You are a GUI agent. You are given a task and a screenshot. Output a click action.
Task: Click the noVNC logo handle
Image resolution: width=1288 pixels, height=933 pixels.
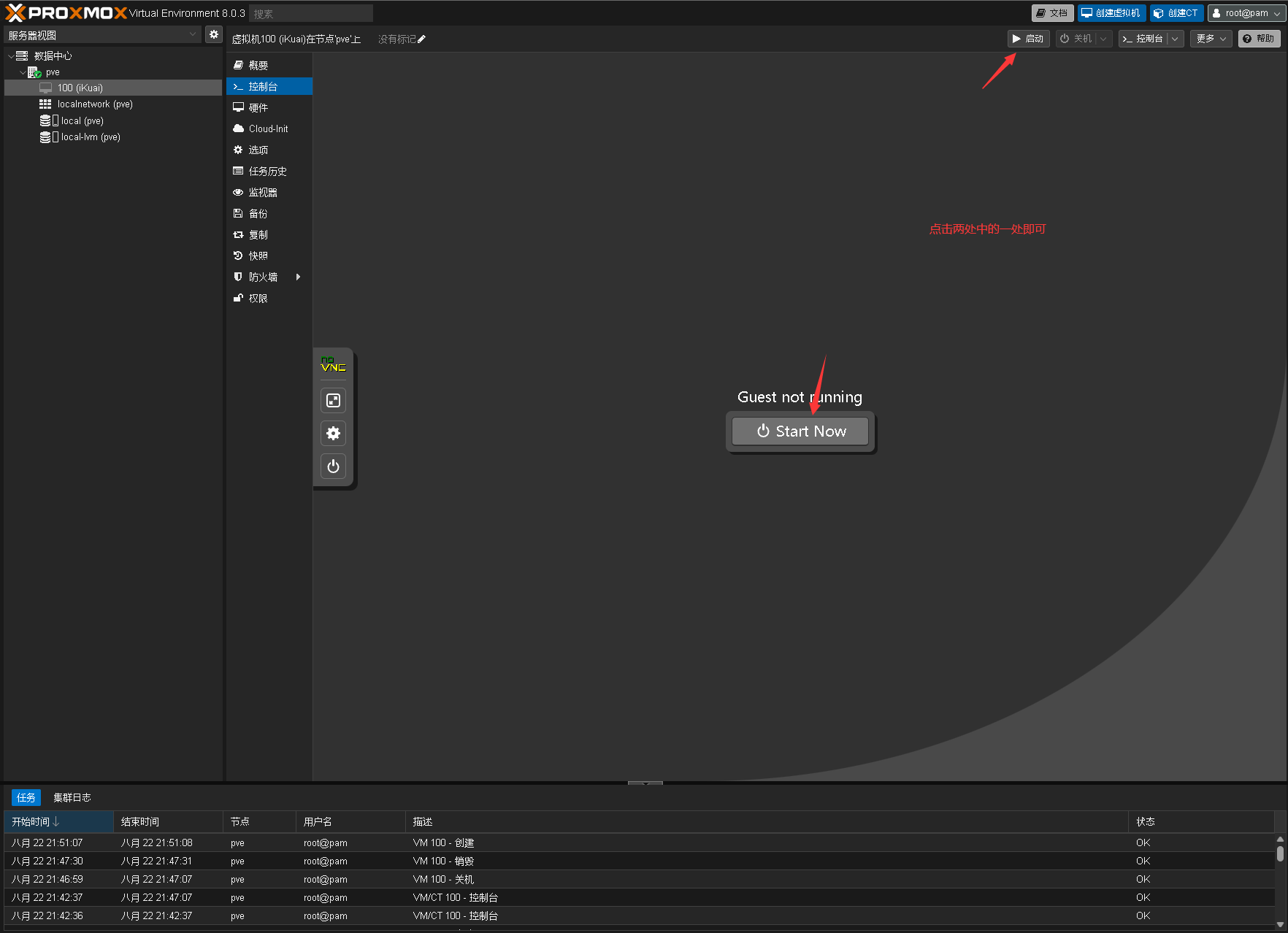point(333,365)
